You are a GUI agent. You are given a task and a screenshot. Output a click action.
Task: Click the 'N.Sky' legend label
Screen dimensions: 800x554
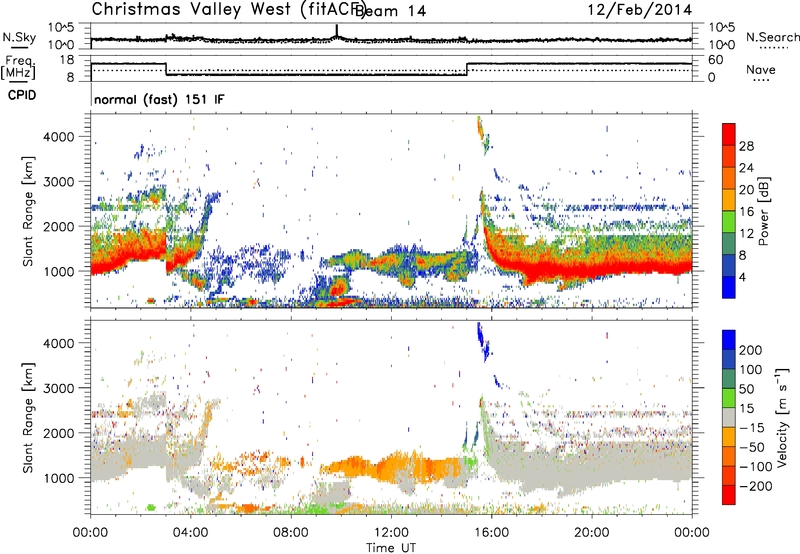tap(19, 37)
